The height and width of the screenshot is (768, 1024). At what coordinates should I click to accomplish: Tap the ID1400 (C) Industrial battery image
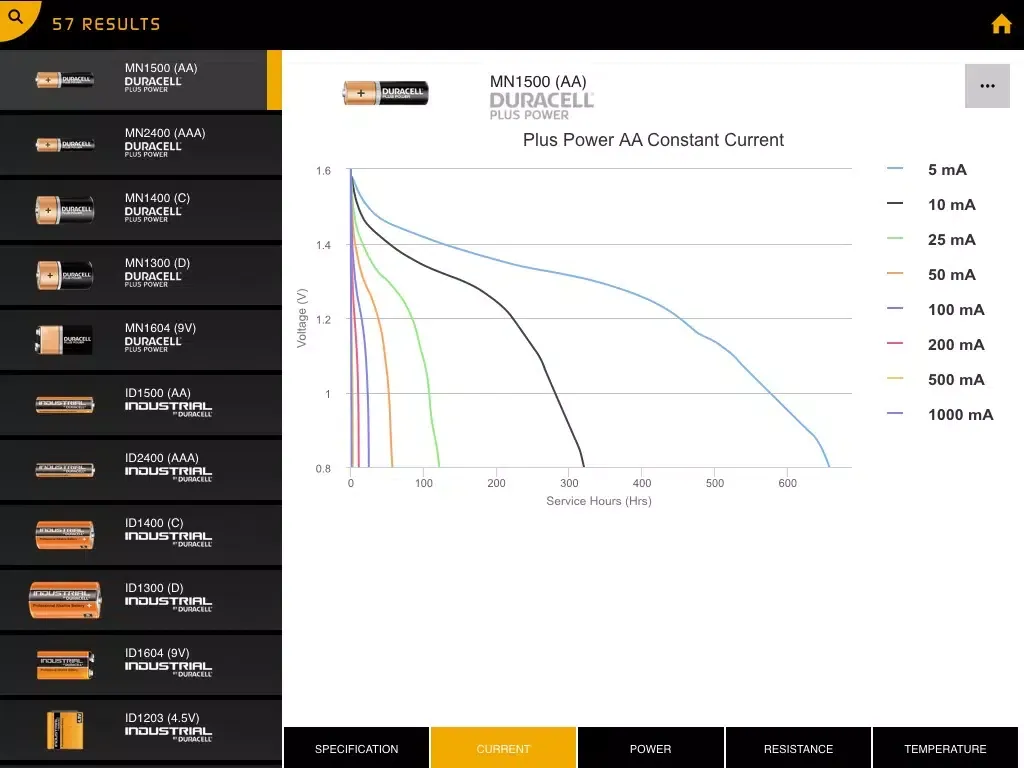pos(65,535)
